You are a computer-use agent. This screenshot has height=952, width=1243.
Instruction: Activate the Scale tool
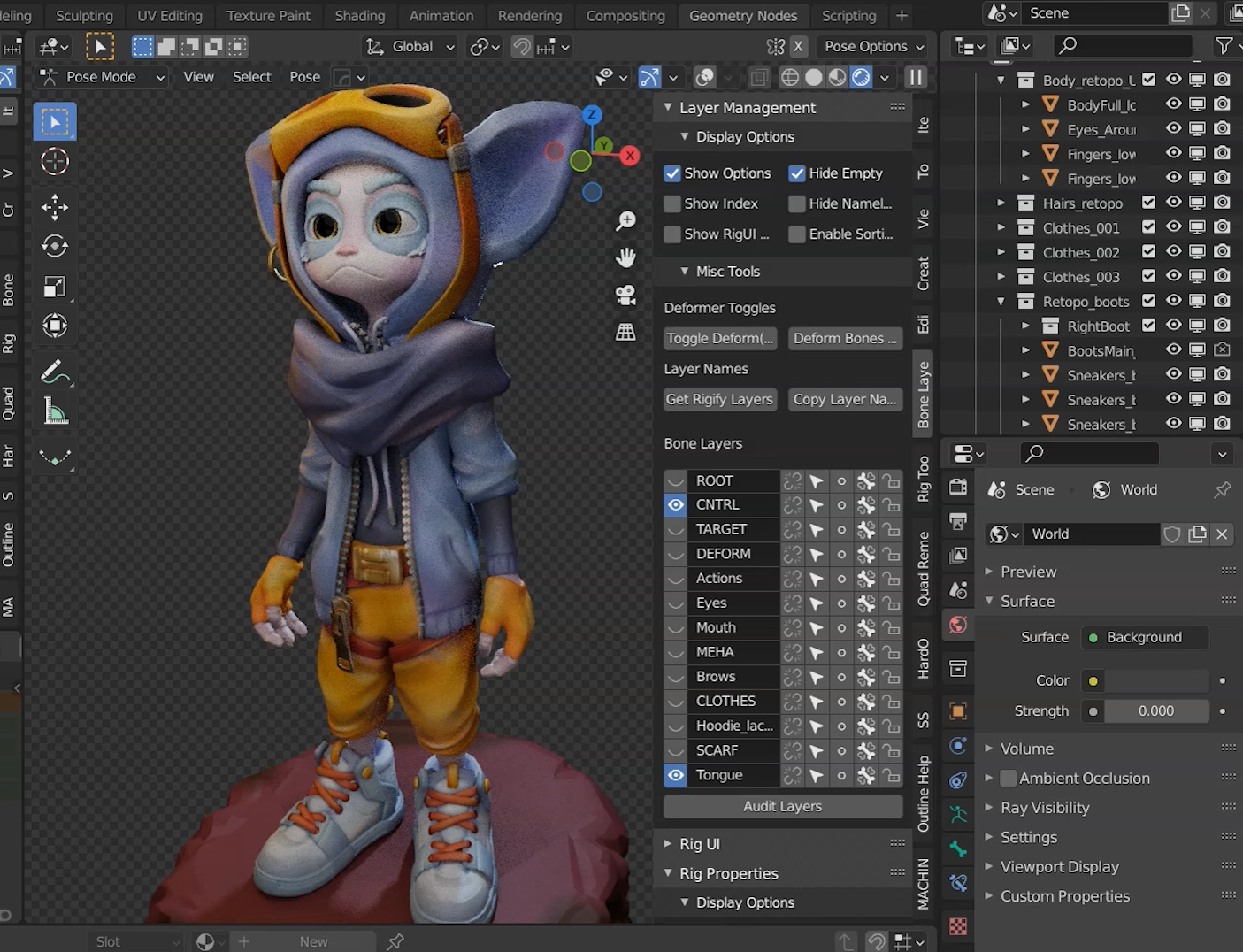pos(55,286)
